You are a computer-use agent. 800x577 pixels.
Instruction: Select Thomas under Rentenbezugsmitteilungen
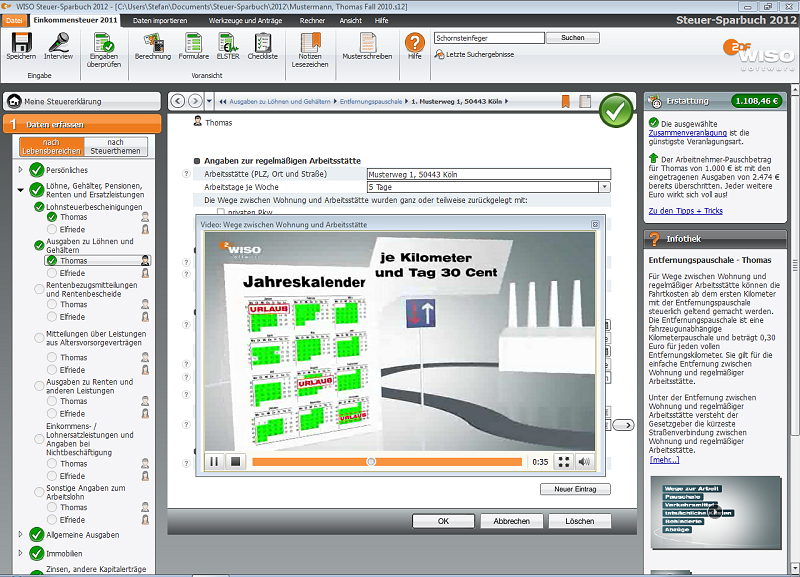point(73,305)
